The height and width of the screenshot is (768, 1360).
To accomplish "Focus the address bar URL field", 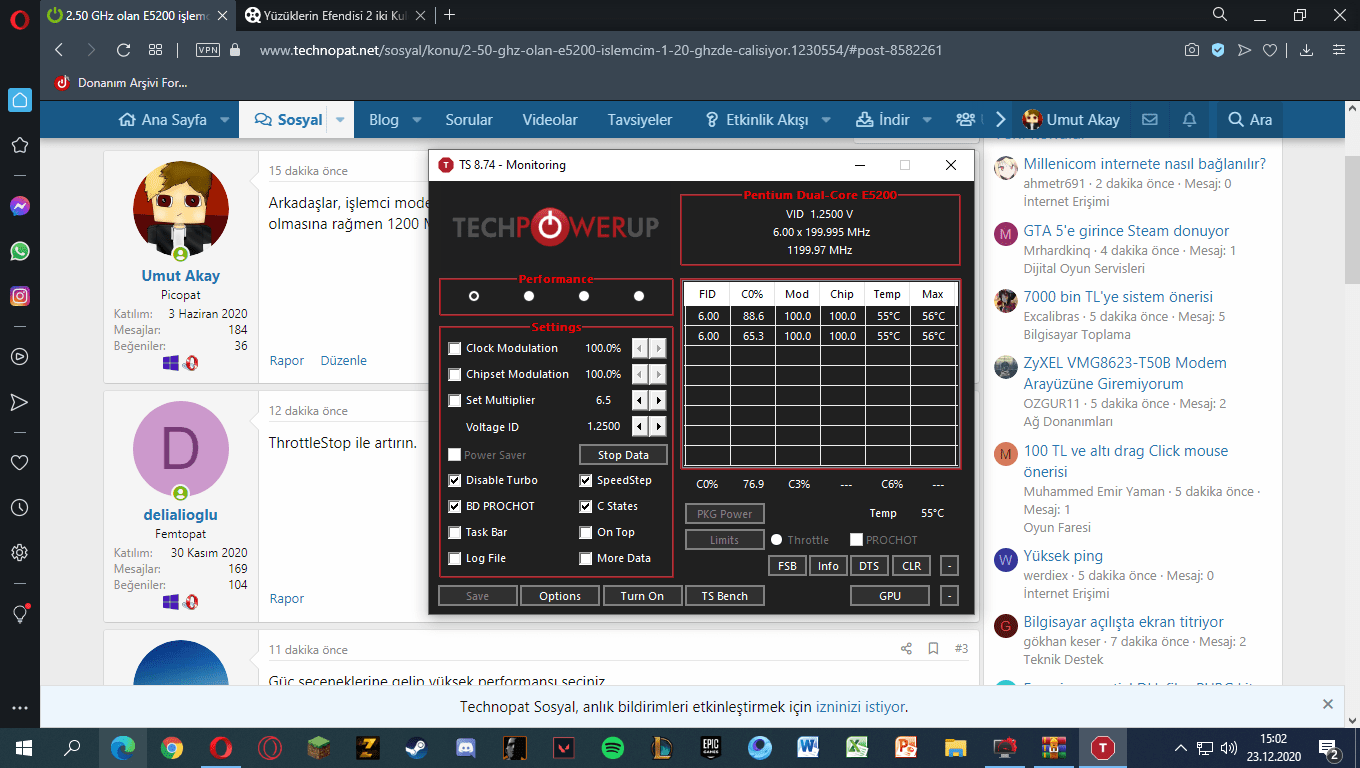I will point(600,50).
